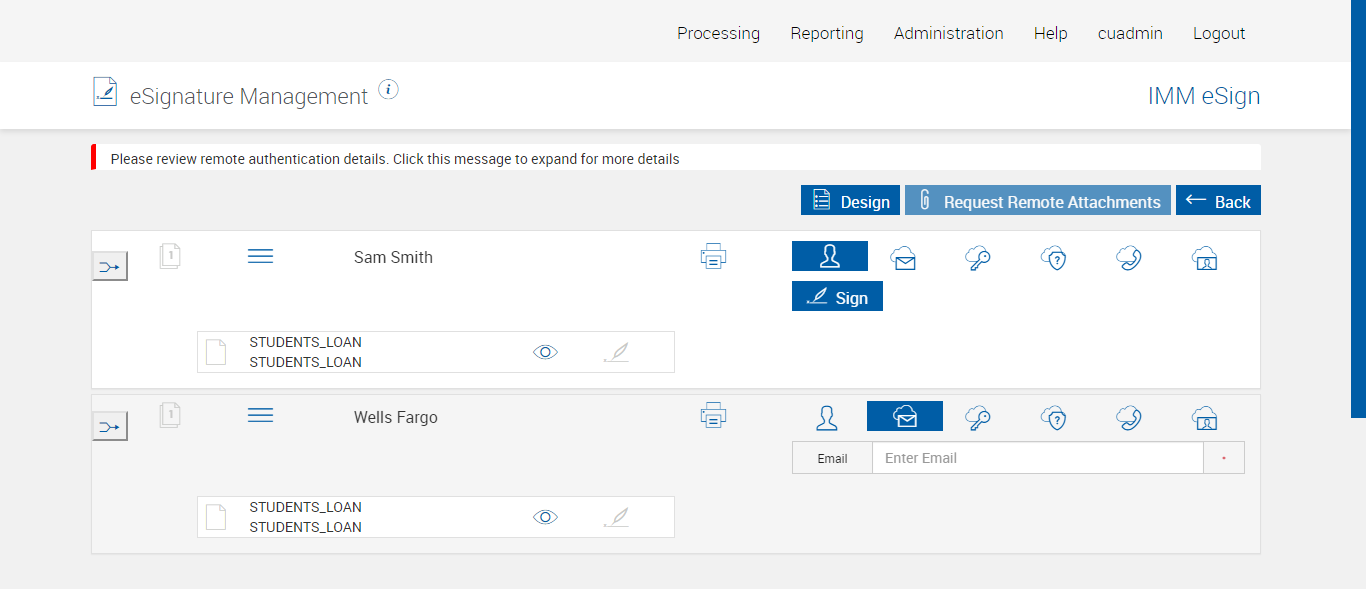Select the key authentication icon for Sam Smith
1366x589 pixels.
point(978,258)
